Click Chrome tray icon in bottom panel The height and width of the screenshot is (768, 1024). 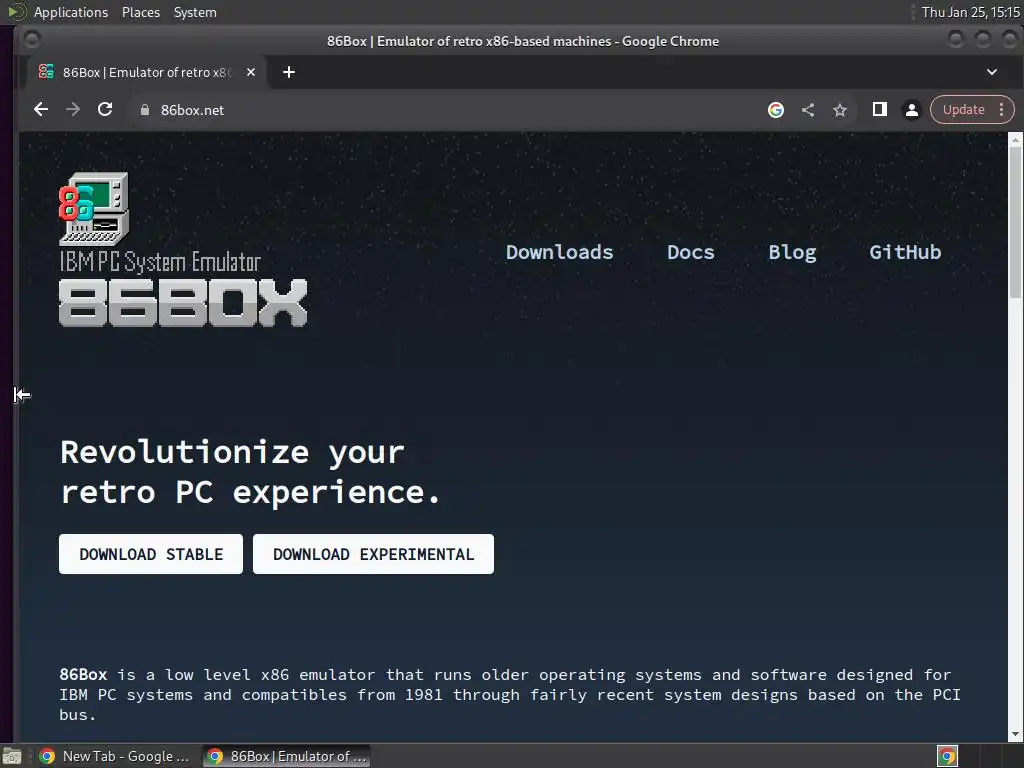[947, 756]
